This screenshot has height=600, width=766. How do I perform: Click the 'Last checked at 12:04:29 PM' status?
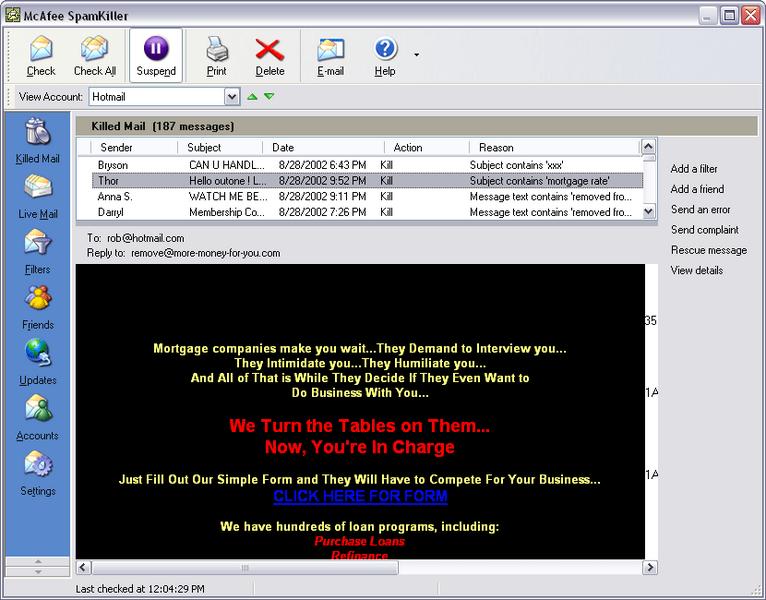pos(140,589)
